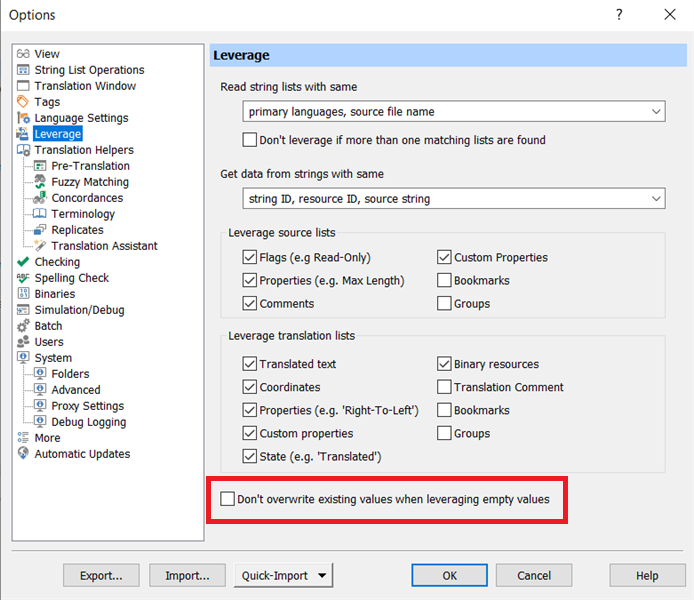Close the Options dialog
The image size is (694, 600).
(x=670, y=15)
